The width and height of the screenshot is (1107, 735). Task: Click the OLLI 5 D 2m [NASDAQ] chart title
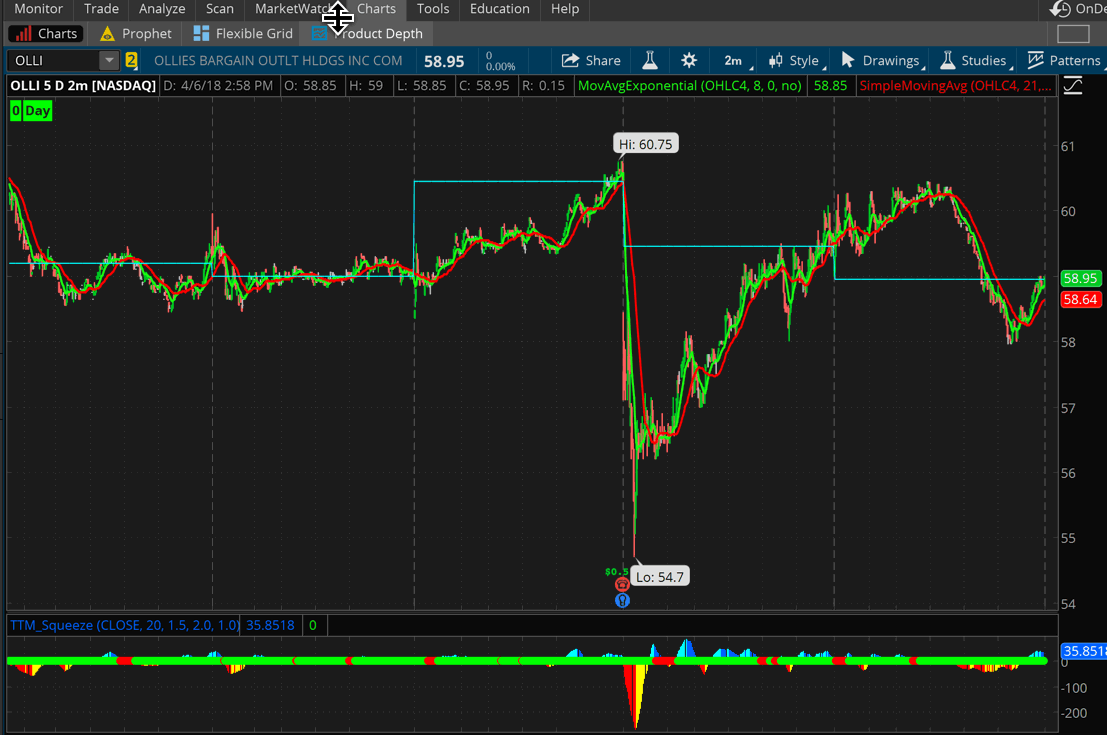click(x=83, y=86)
